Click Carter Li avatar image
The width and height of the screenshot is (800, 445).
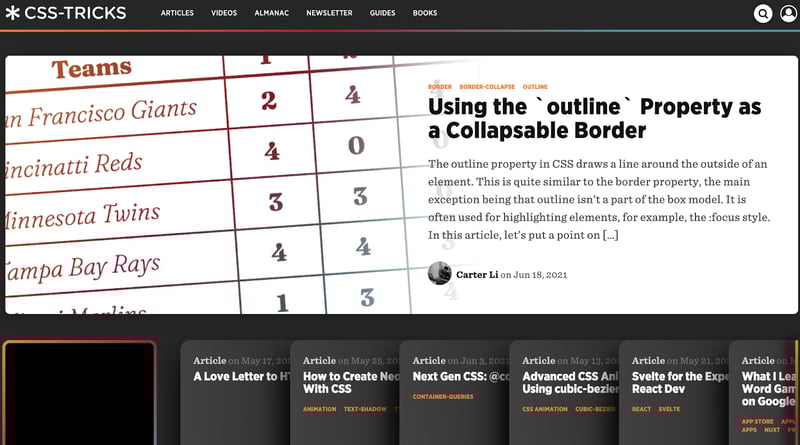439,273
